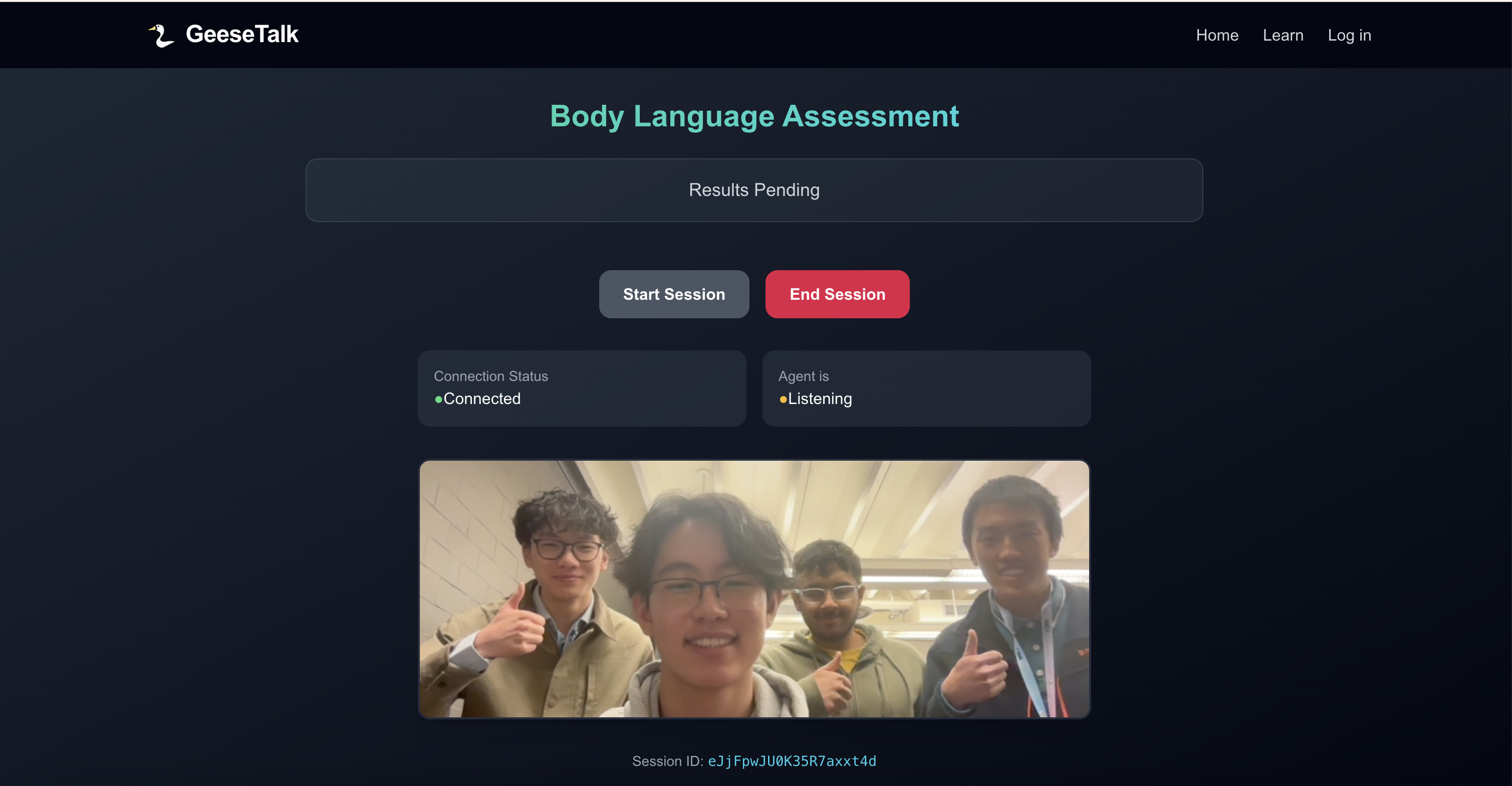Go to the Learn section
Viewport: 1512px width, 786px height.
[1283, 35]
